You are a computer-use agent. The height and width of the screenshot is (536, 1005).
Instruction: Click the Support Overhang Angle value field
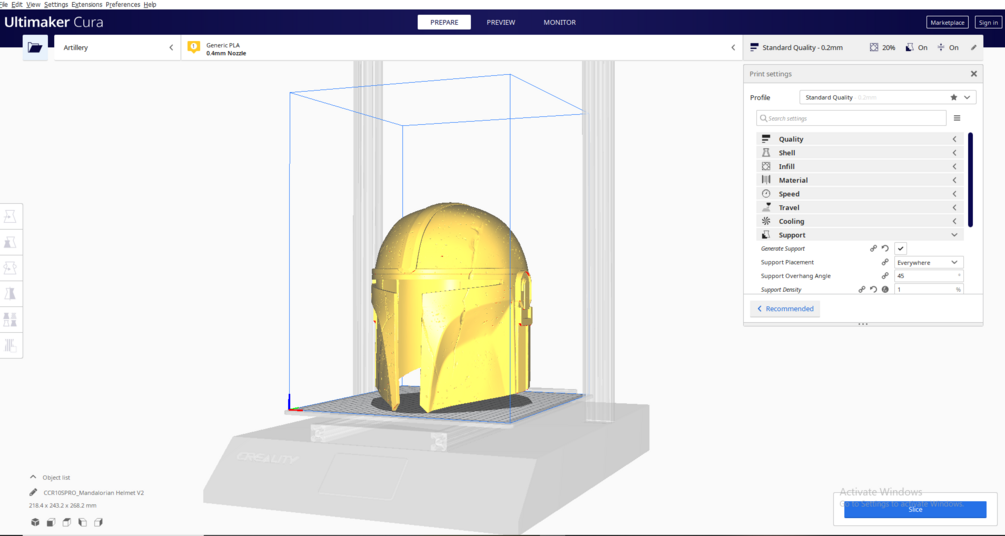pyautogui.click(x=929, y=276)
